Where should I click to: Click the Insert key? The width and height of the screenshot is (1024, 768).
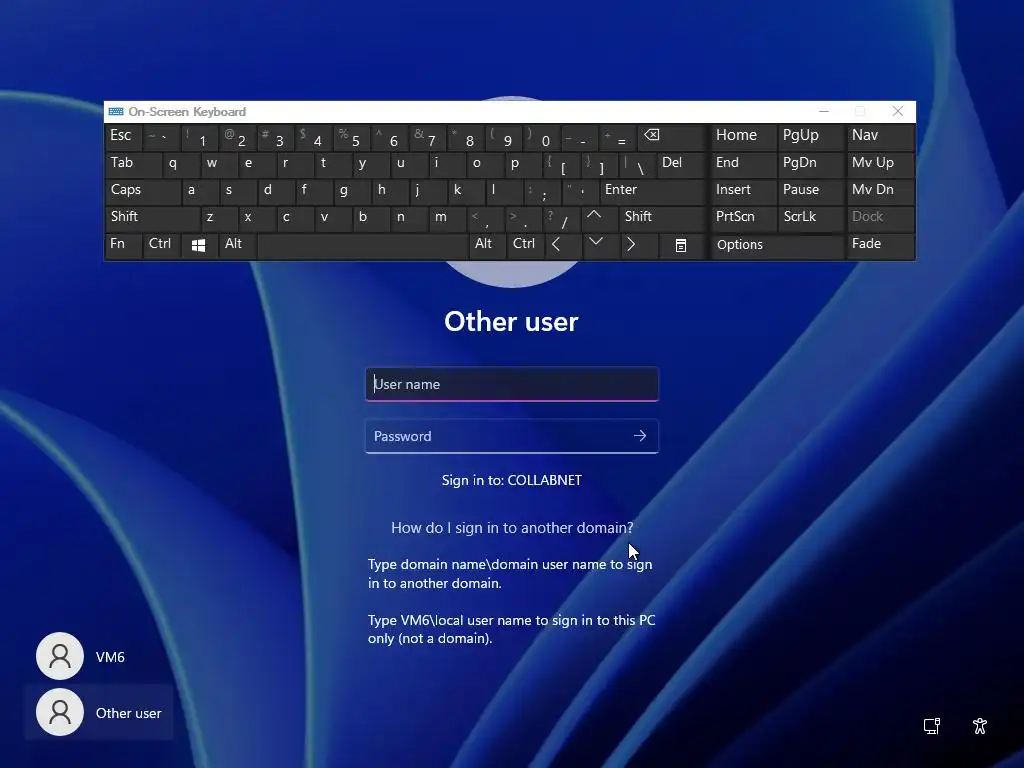[x=743, y=190]
